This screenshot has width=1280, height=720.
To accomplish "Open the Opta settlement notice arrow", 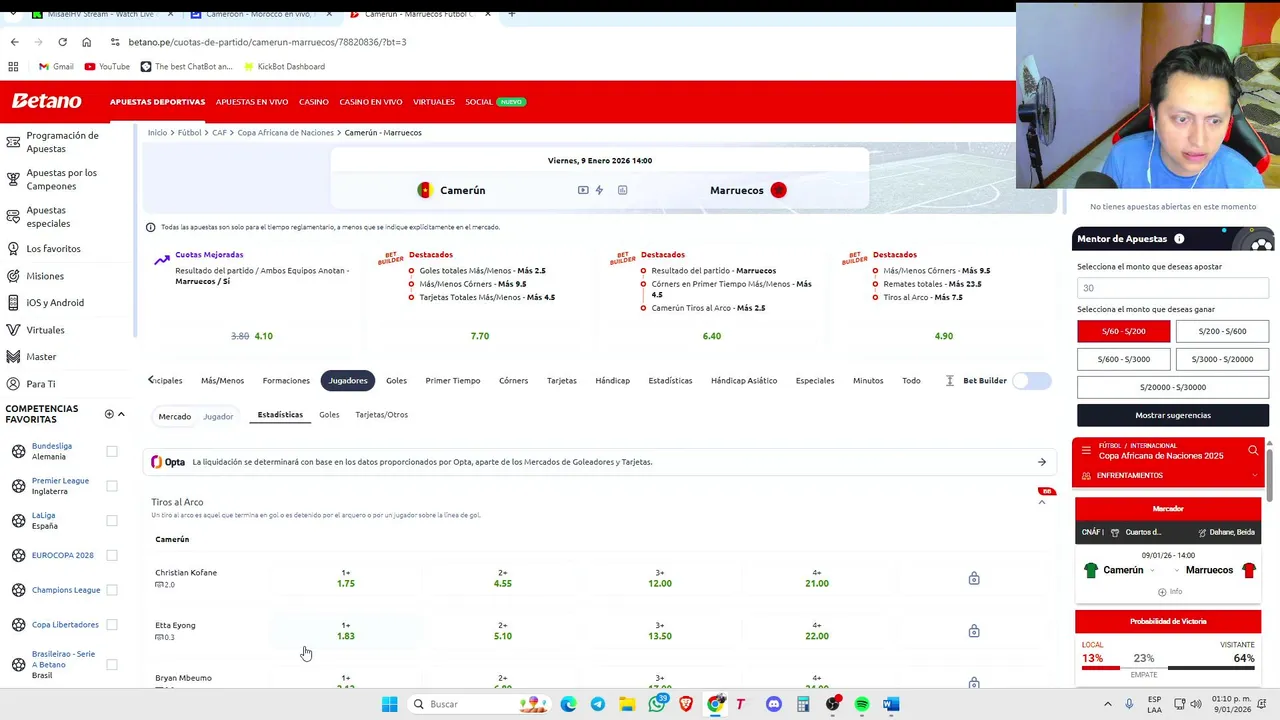I will click(1041, 462).
